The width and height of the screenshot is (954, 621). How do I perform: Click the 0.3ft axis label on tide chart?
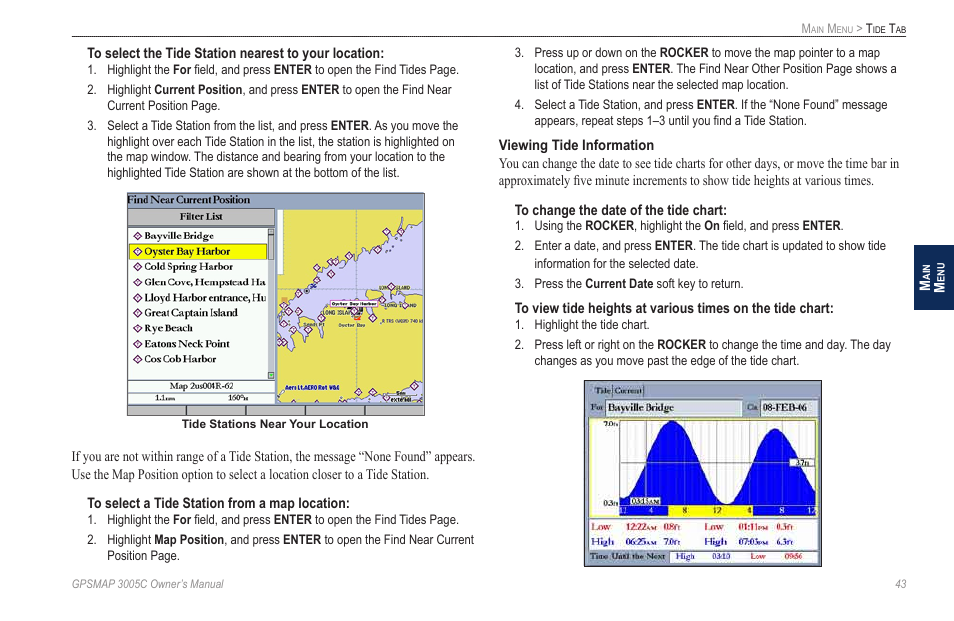coord(610,503)
